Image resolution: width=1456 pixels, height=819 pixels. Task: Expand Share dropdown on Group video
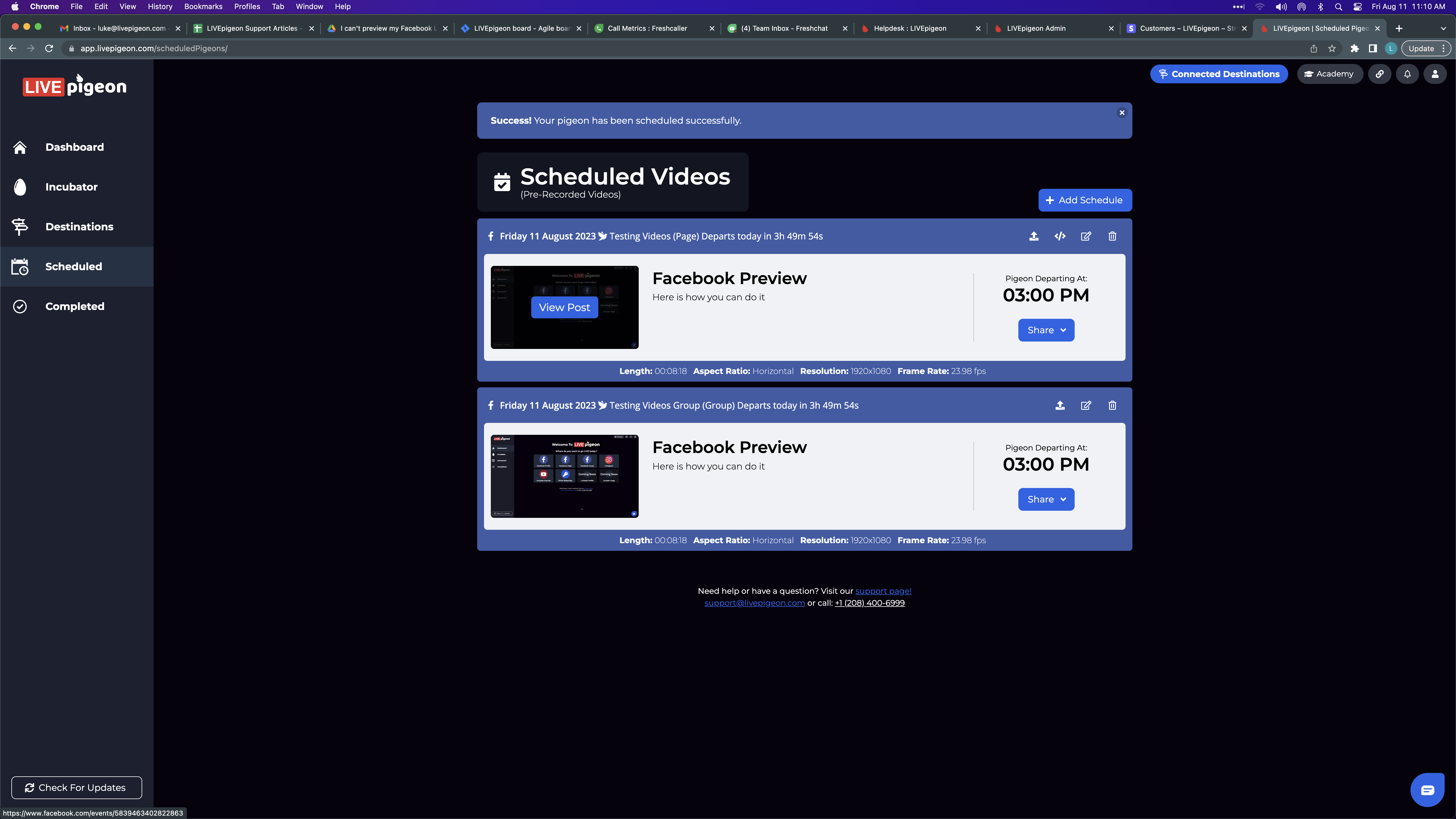coord(1046,499)
